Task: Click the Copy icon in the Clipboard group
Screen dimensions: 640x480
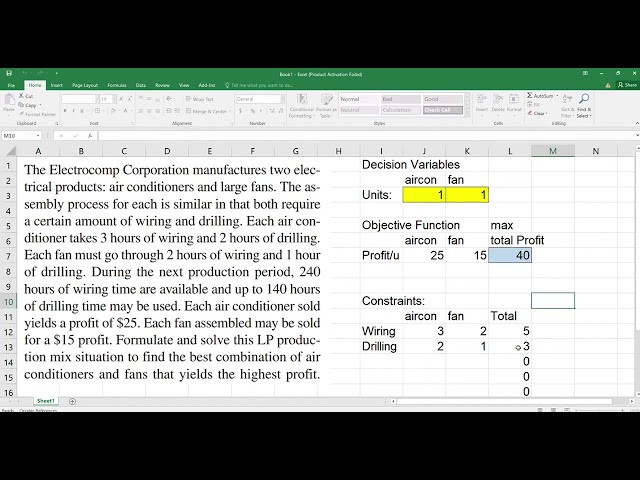Action: [x=21, y=105]
